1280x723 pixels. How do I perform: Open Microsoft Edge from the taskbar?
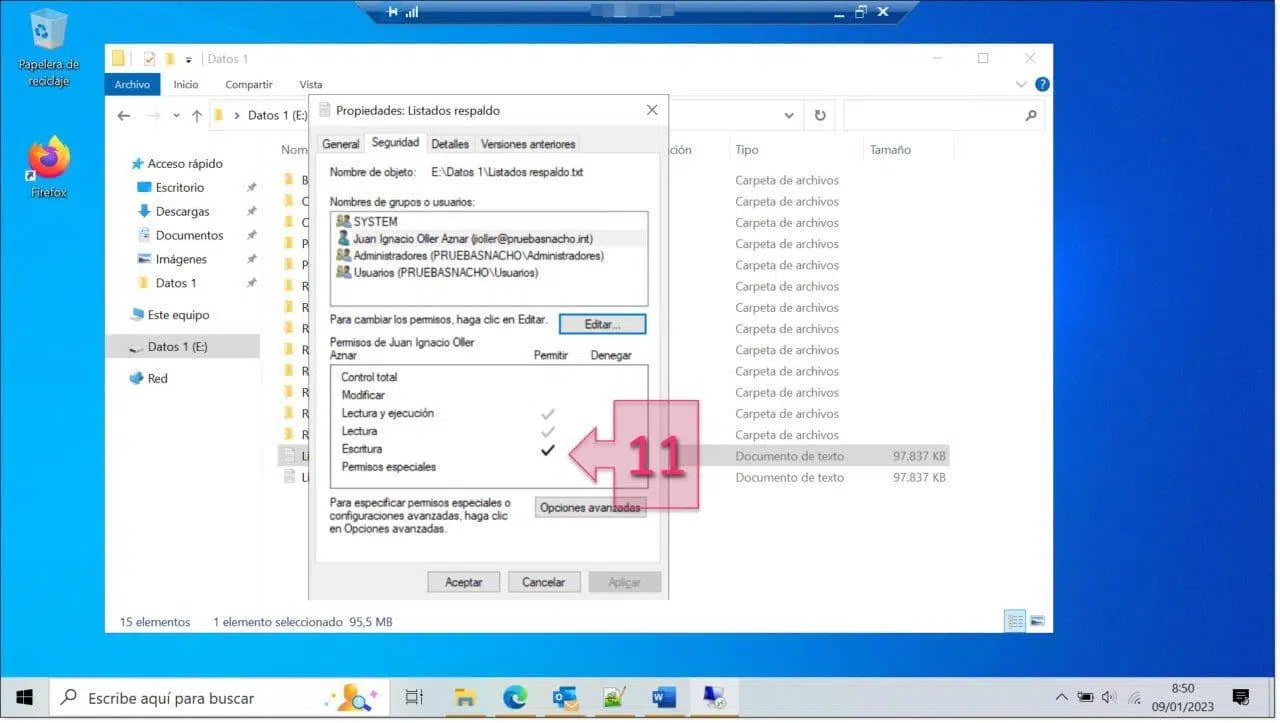click(515, 697)
